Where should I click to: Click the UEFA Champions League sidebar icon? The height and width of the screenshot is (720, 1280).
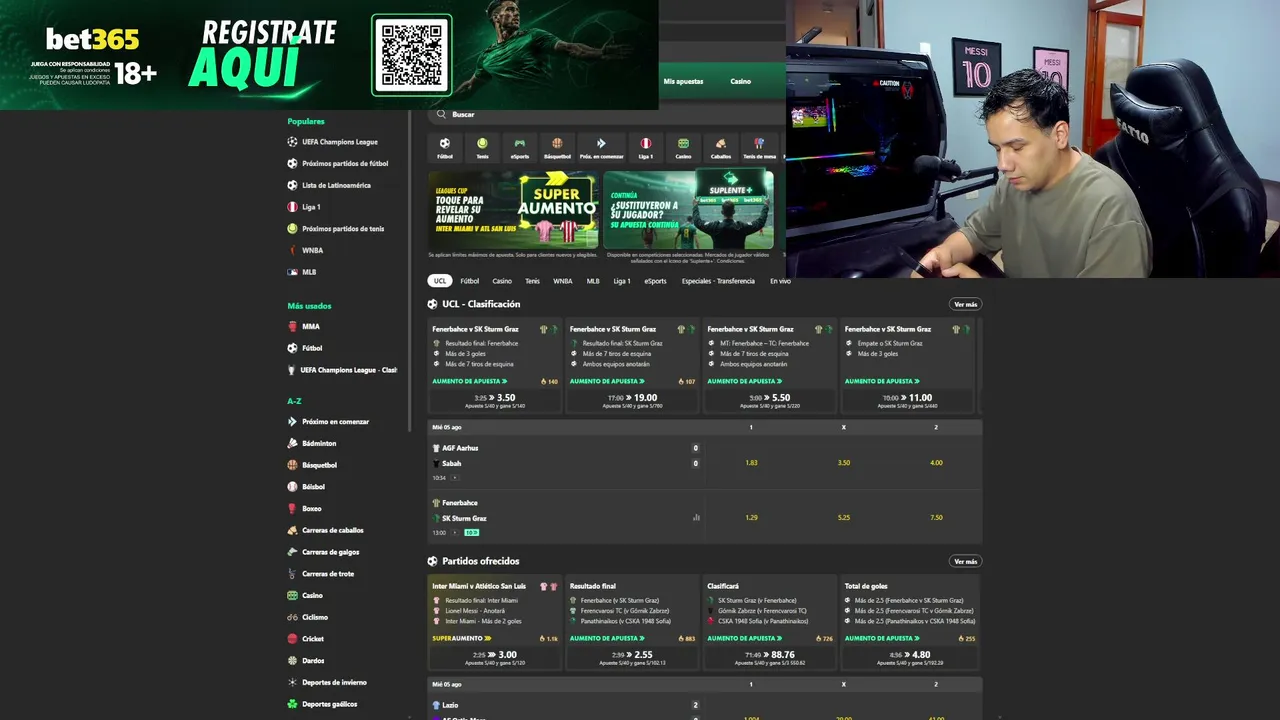tap(293, 142)
